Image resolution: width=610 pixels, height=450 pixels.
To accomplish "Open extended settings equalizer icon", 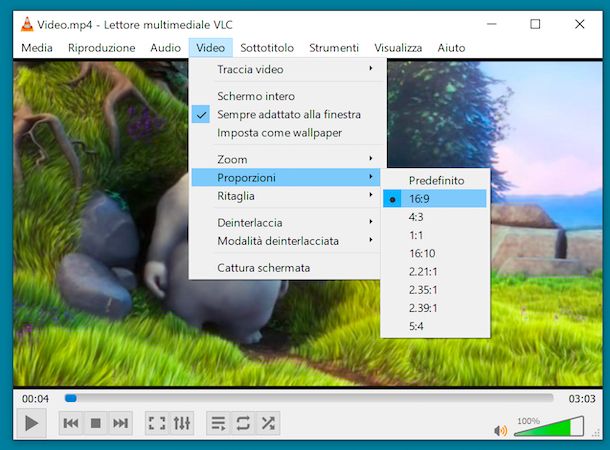I will tap(182, 423).
